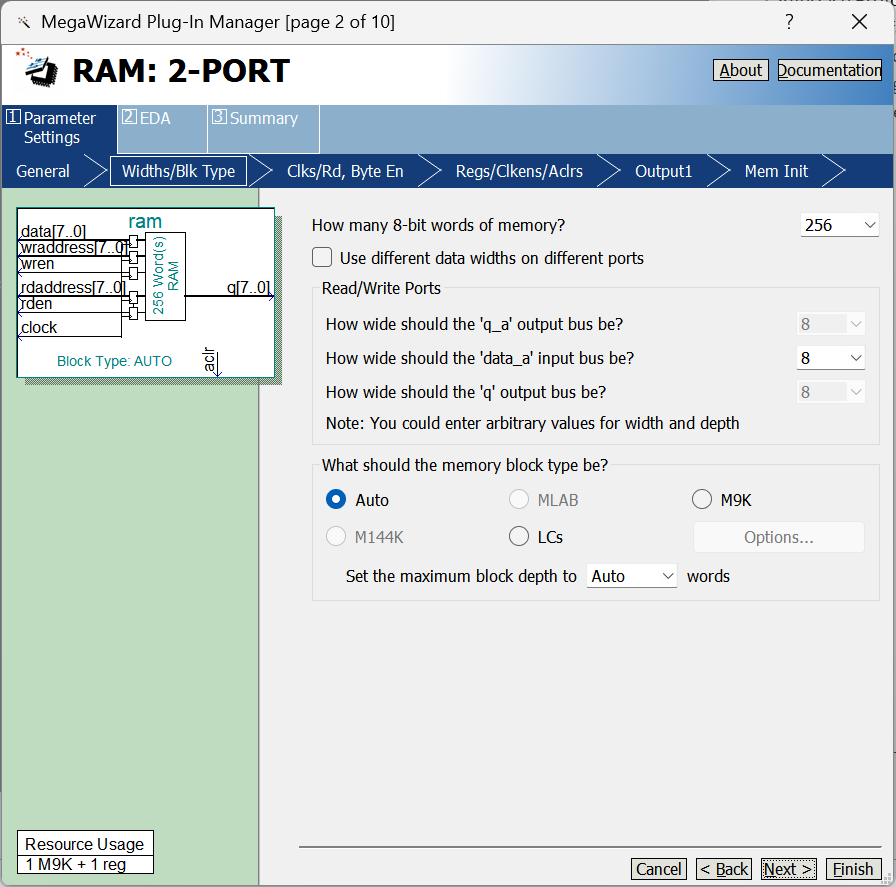Click the 'clock' port label in diagram
The width and height of the screenshot is (896, 887).
39,327
